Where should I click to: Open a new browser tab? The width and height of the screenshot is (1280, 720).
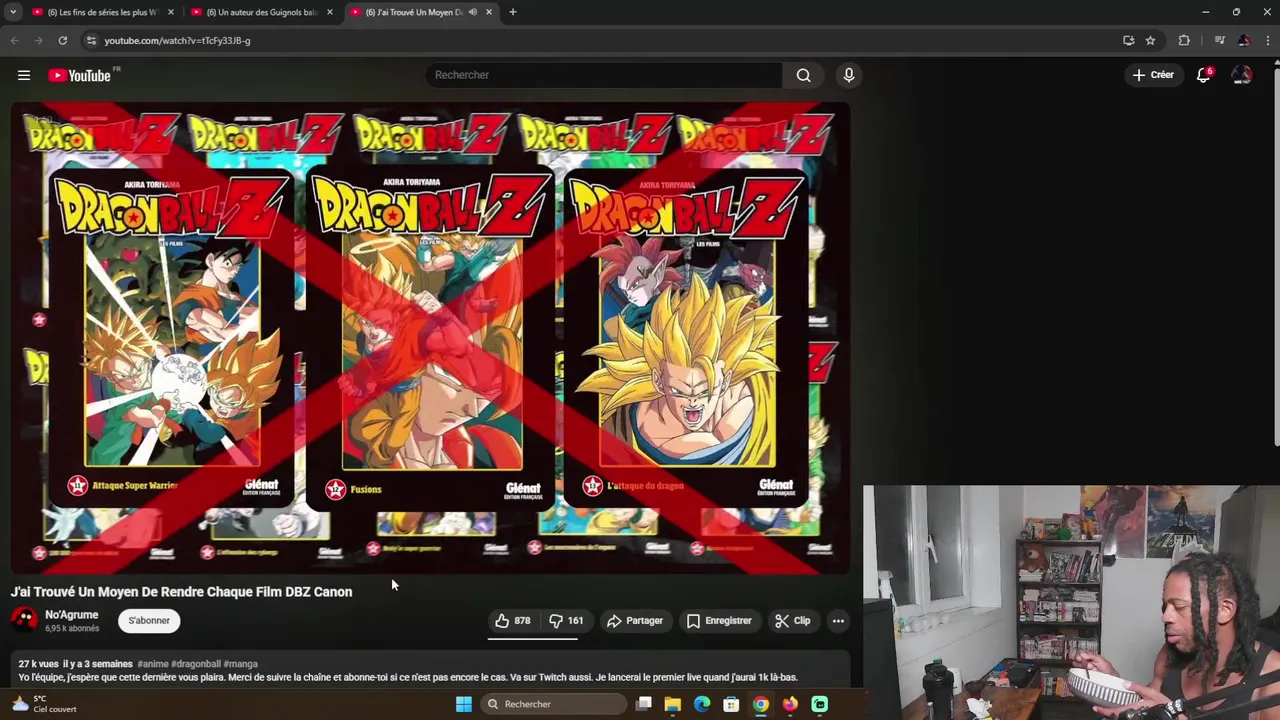pyautogui.click(x=513, y=12)
